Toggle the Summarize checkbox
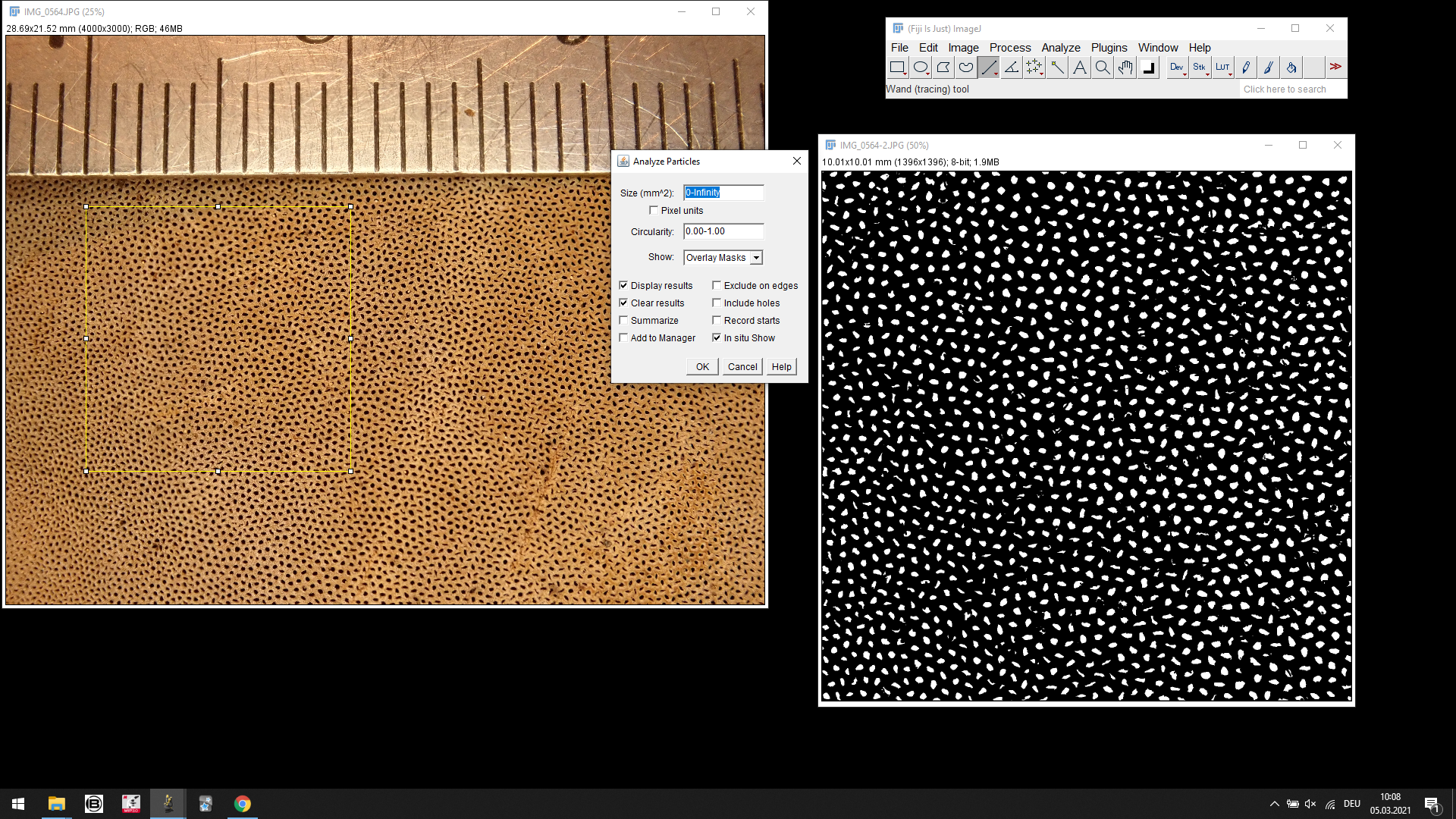The image size is (1456, 819). [623, 321]
